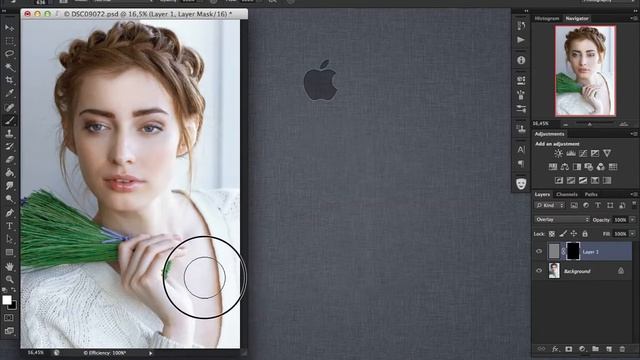
Task: Switch to the Channels tab
Action: tap(567, 194)
